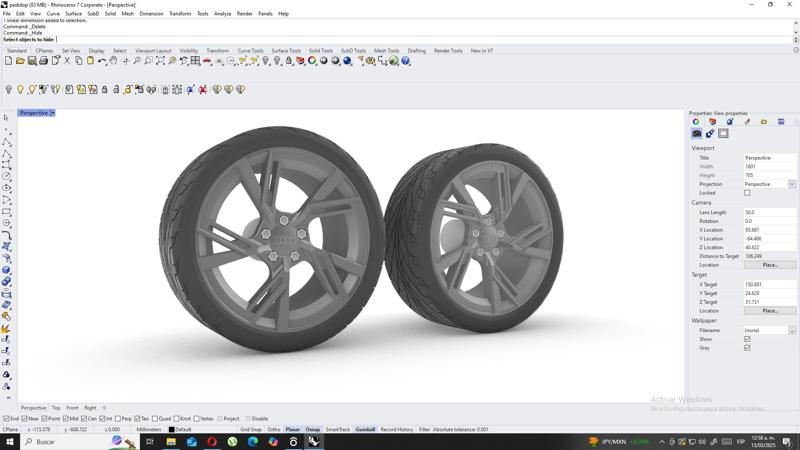Click the Default layer color swatch
800x450 pixels.
click(171, 429)
